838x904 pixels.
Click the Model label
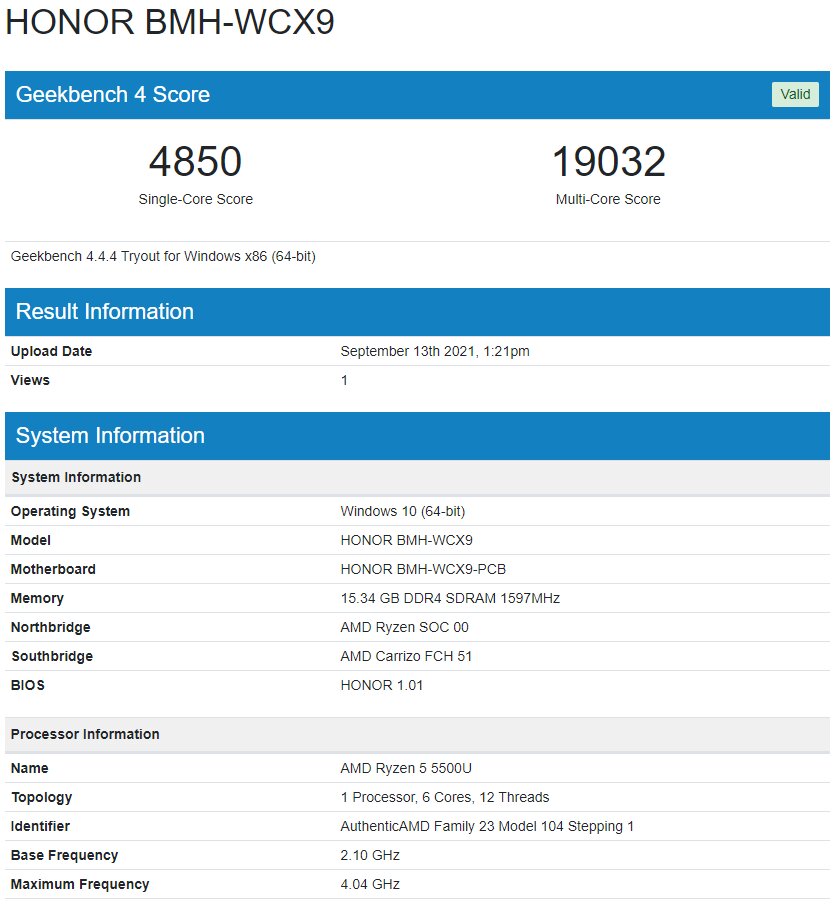31,540
